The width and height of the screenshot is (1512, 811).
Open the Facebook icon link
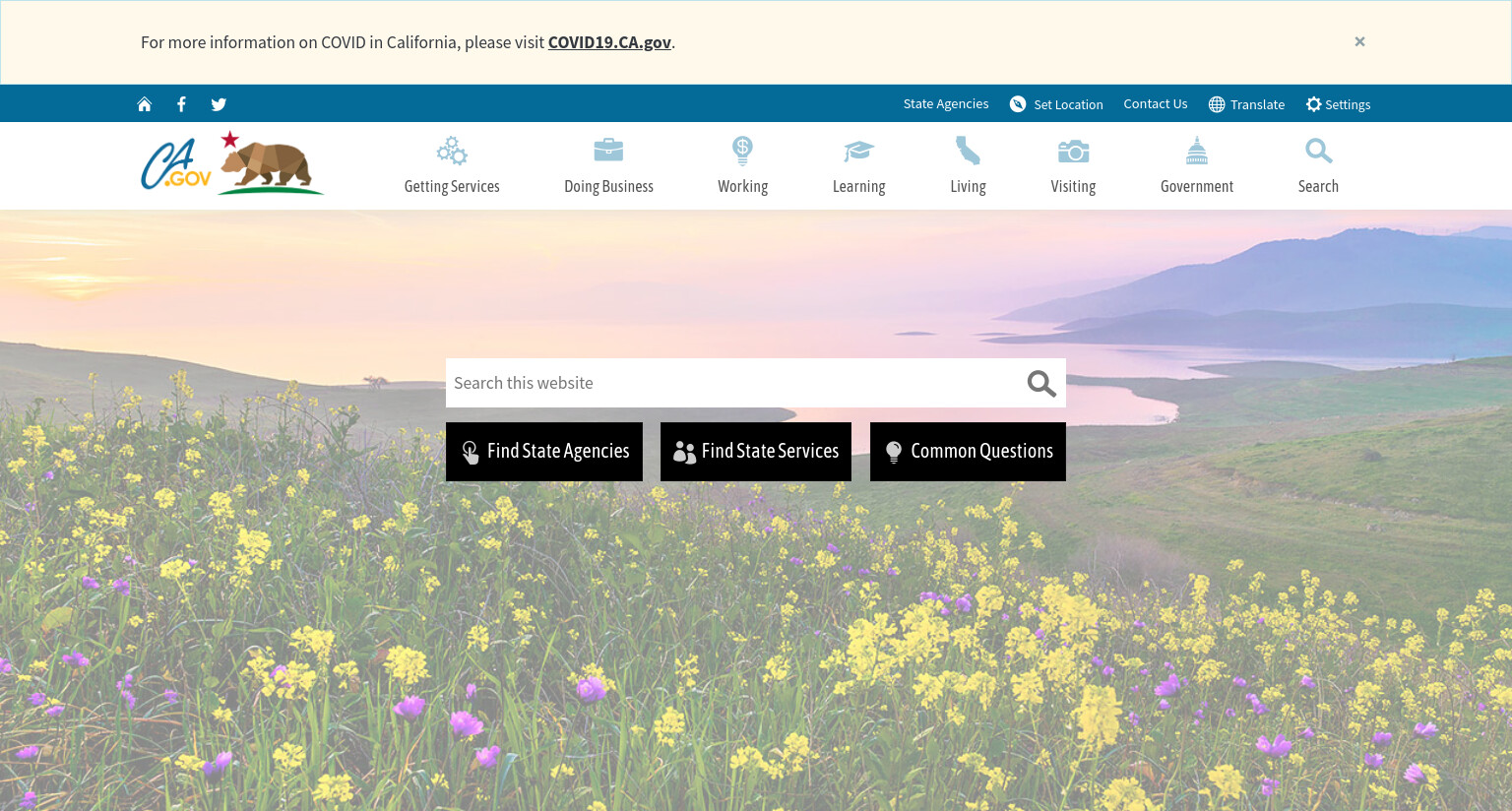point(181,104)
